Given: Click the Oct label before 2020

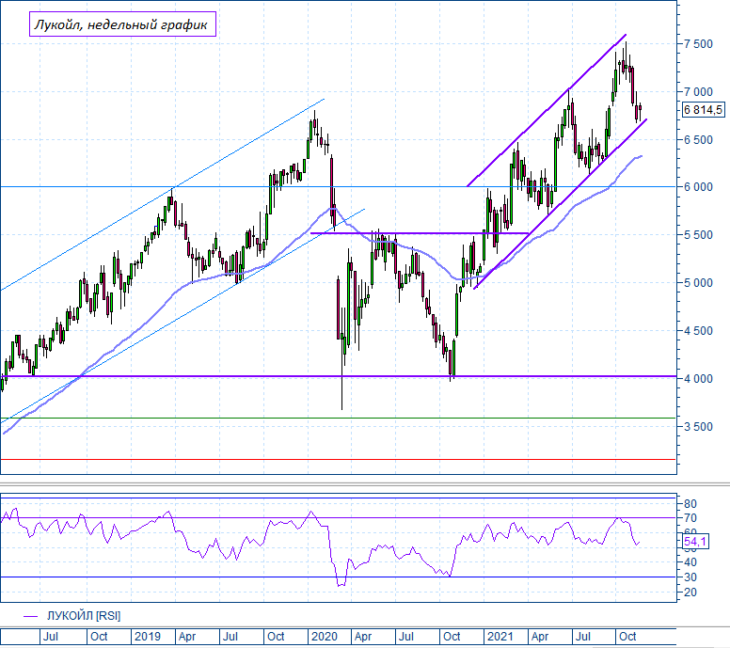Looking at the screenshot, I should pyautogui.click(x=276, y=636).
